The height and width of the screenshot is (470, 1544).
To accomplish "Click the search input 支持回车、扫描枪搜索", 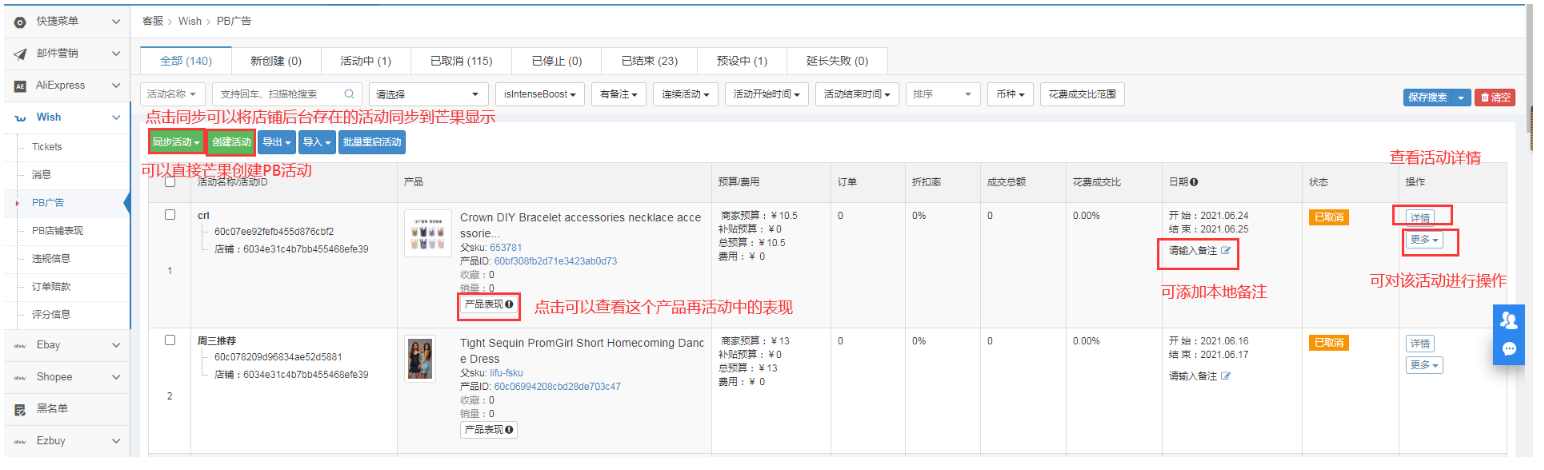I will click(x=289, y=94).
